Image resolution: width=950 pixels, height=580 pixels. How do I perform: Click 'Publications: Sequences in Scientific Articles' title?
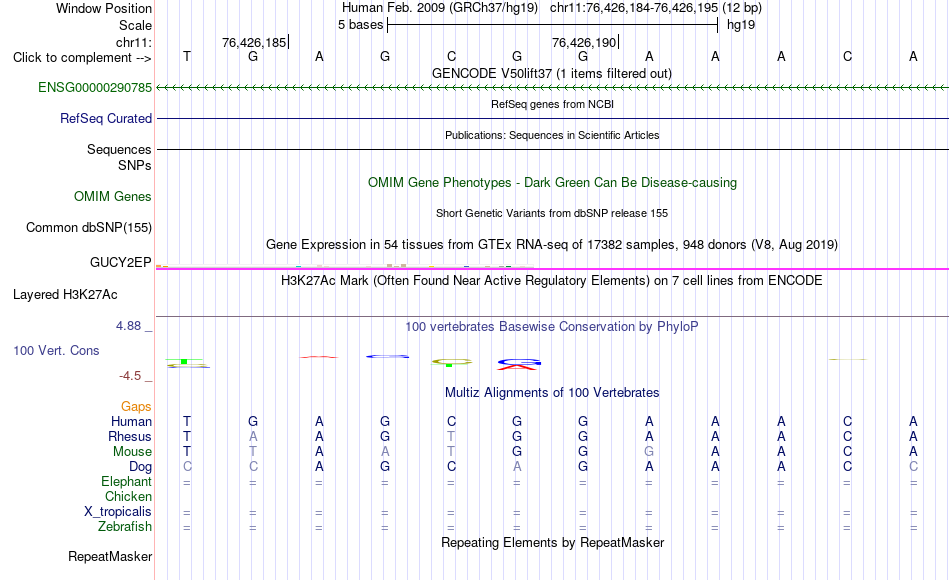pyautogui.click(x=552, y=135)
